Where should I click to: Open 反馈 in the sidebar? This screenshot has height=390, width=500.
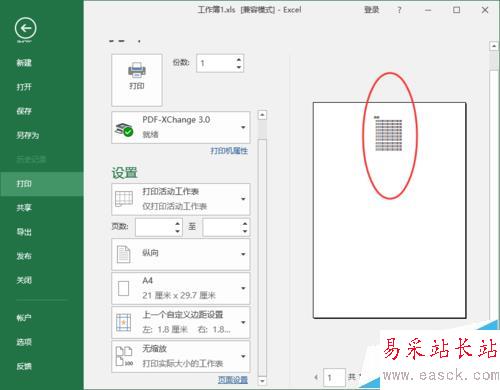[x=24, y=366]
